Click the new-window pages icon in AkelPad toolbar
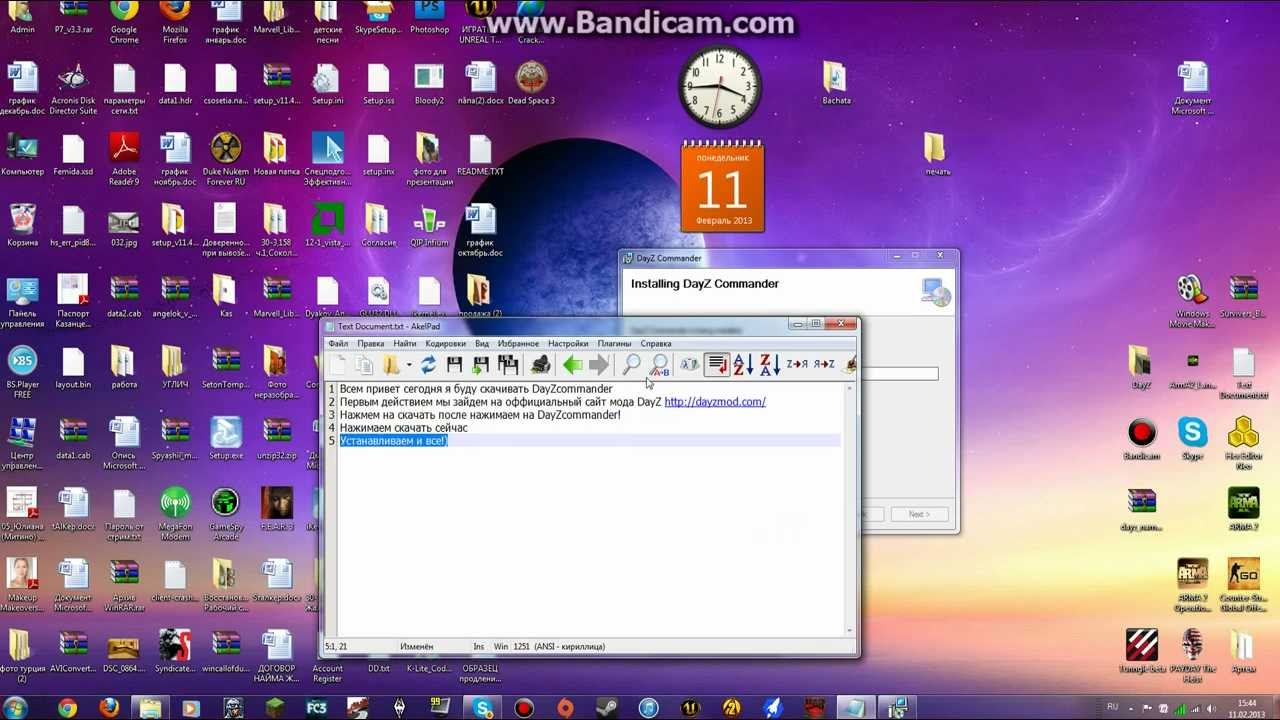The height and width of the screenshot is (720, 1280). 364,365
